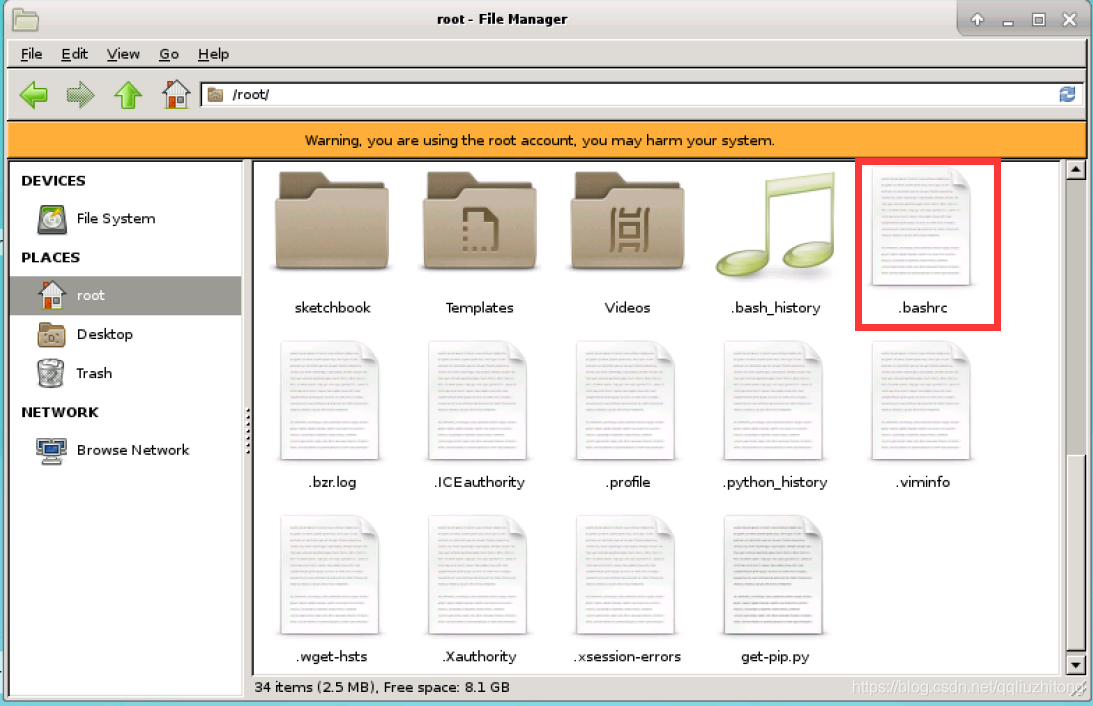Screen dimensions: 1093x706
Task: Click the .wget-hsts file name
Action: (x=332, y=656)
